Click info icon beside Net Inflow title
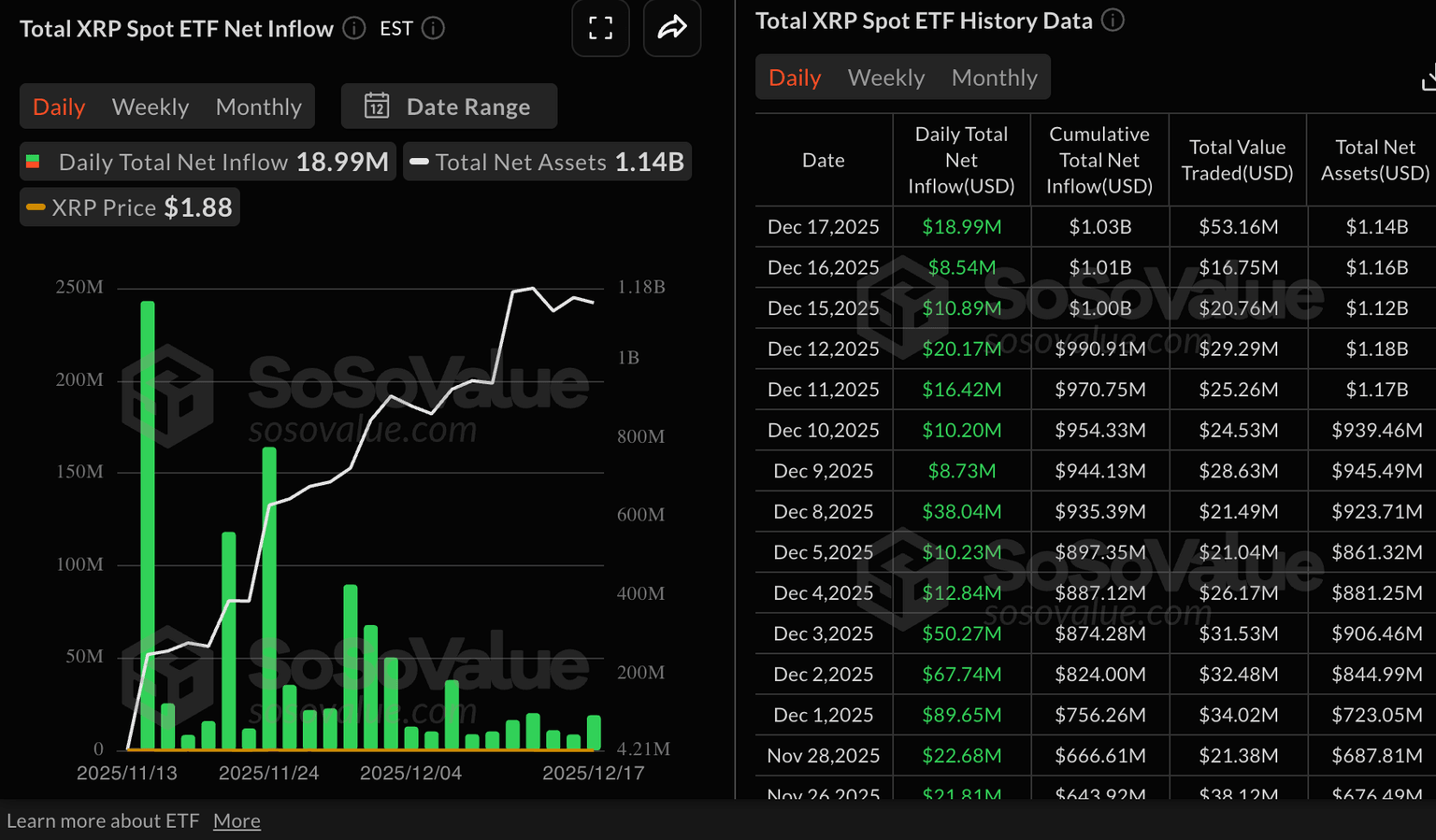The width and height of the screenshot is (1436, 840). 353,28
